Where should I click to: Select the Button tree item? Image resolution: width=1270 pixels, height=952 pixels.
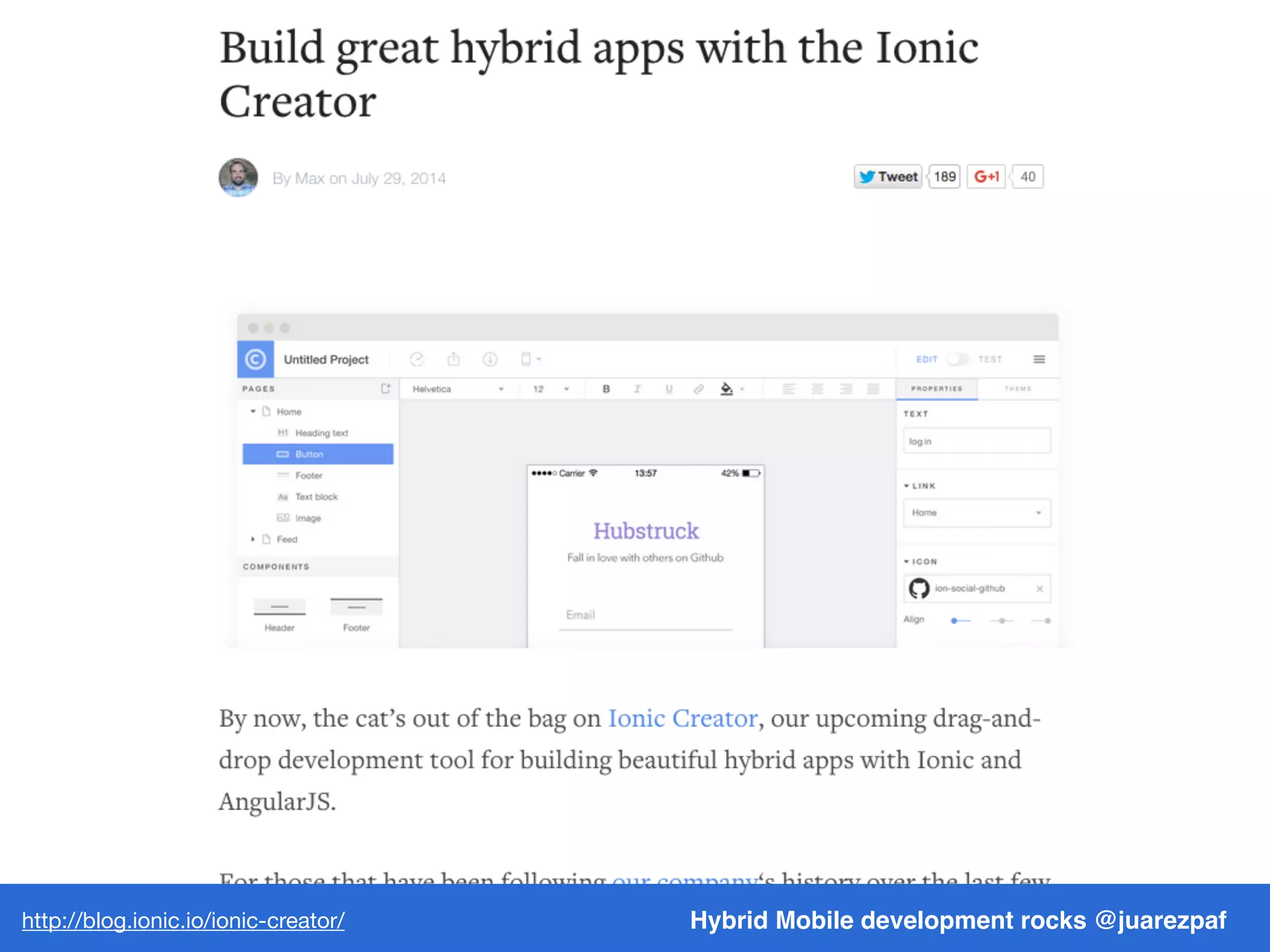[318, 454]
